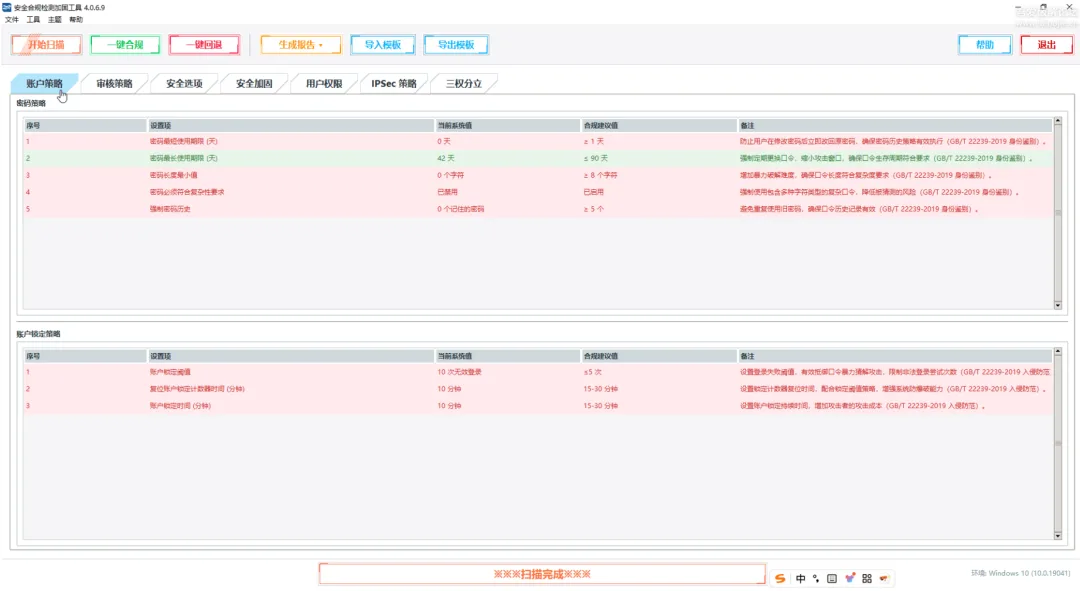Click the 设置项 header in the 密码策略 table
Viewport: 1080px width, 591px height.
pos(291,125)
